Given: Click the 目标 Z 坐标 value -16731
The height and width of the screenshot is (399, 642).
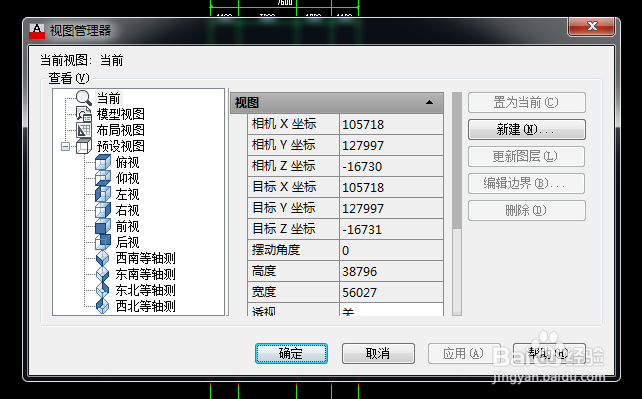Looking at the screenshot, I should point(391,229).
